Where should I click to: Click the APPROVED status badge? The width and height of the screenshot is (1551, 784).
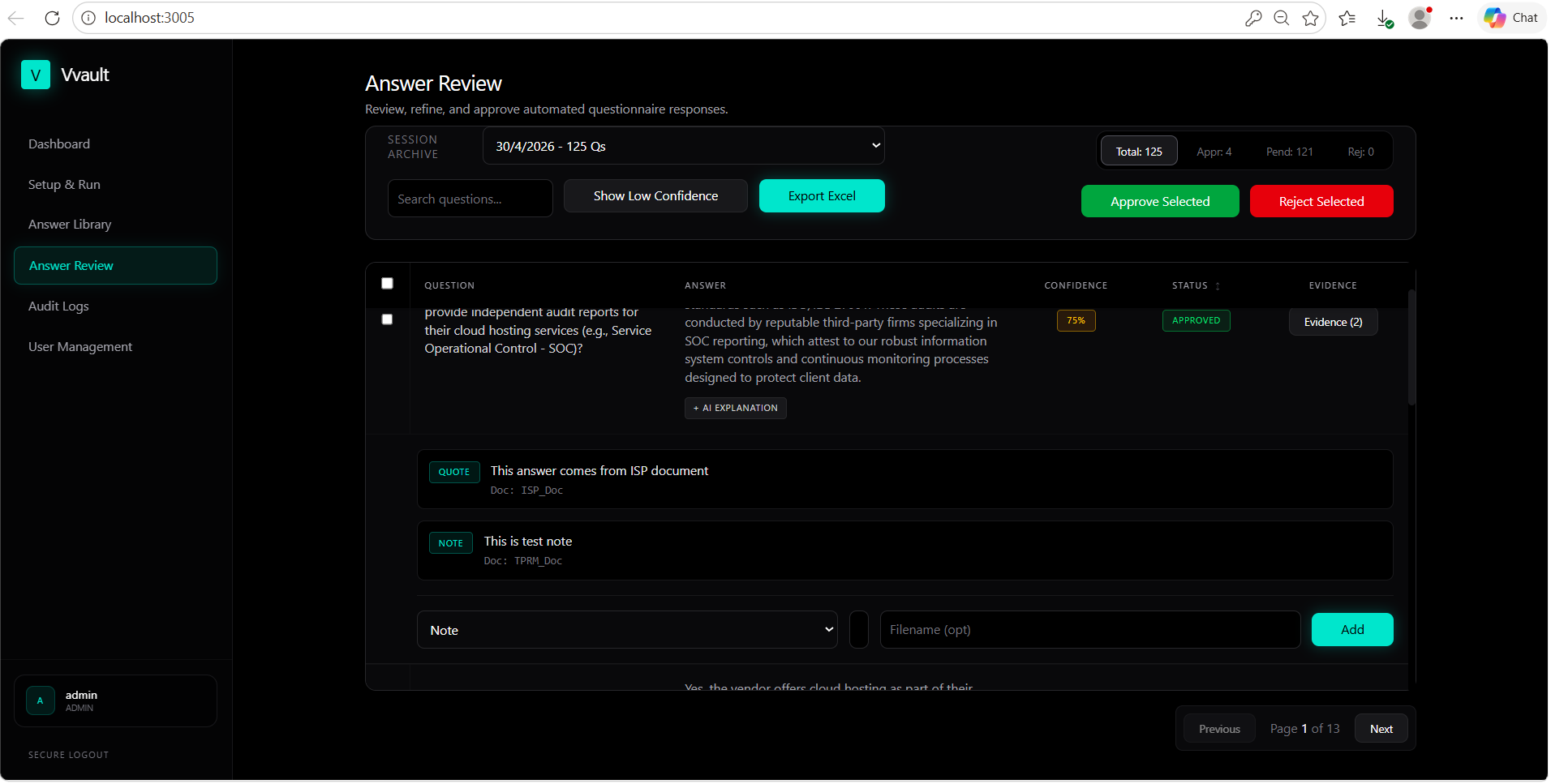point(1196,320)
